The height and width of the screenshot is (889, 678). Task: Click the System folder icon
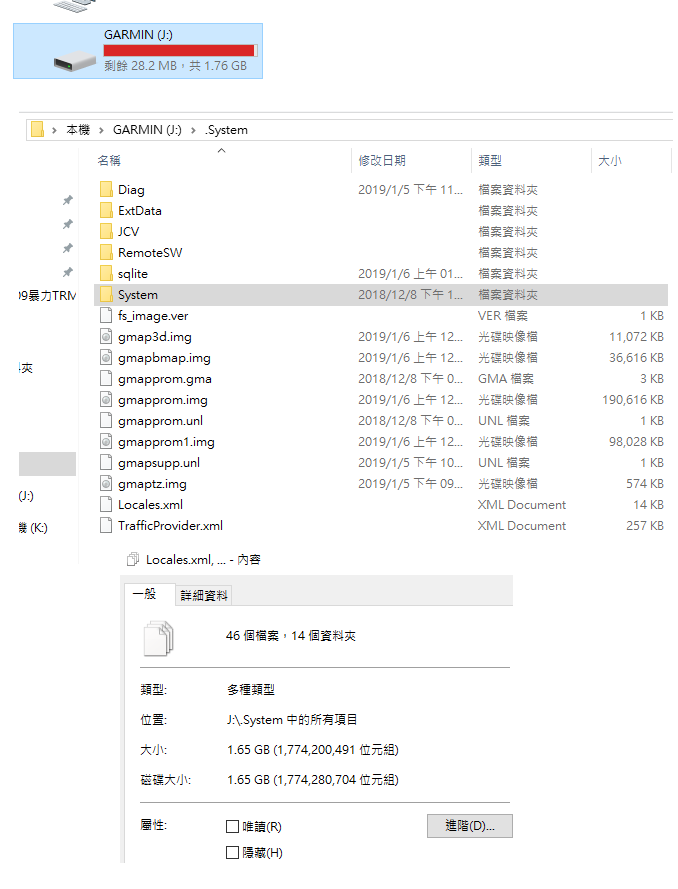tap(106, 294)
